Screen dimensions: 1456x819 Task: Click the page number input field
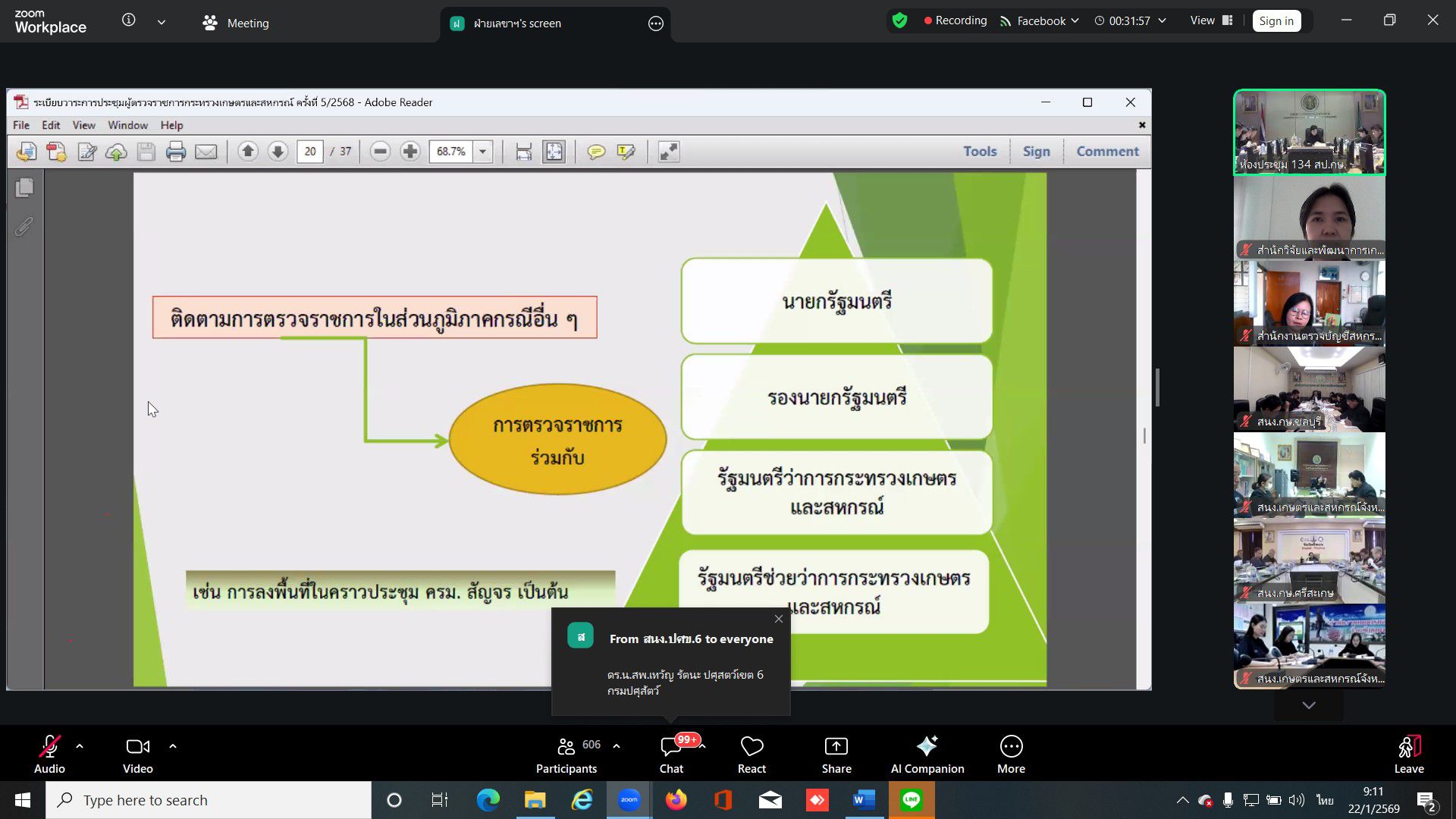[x=309, y=152]
